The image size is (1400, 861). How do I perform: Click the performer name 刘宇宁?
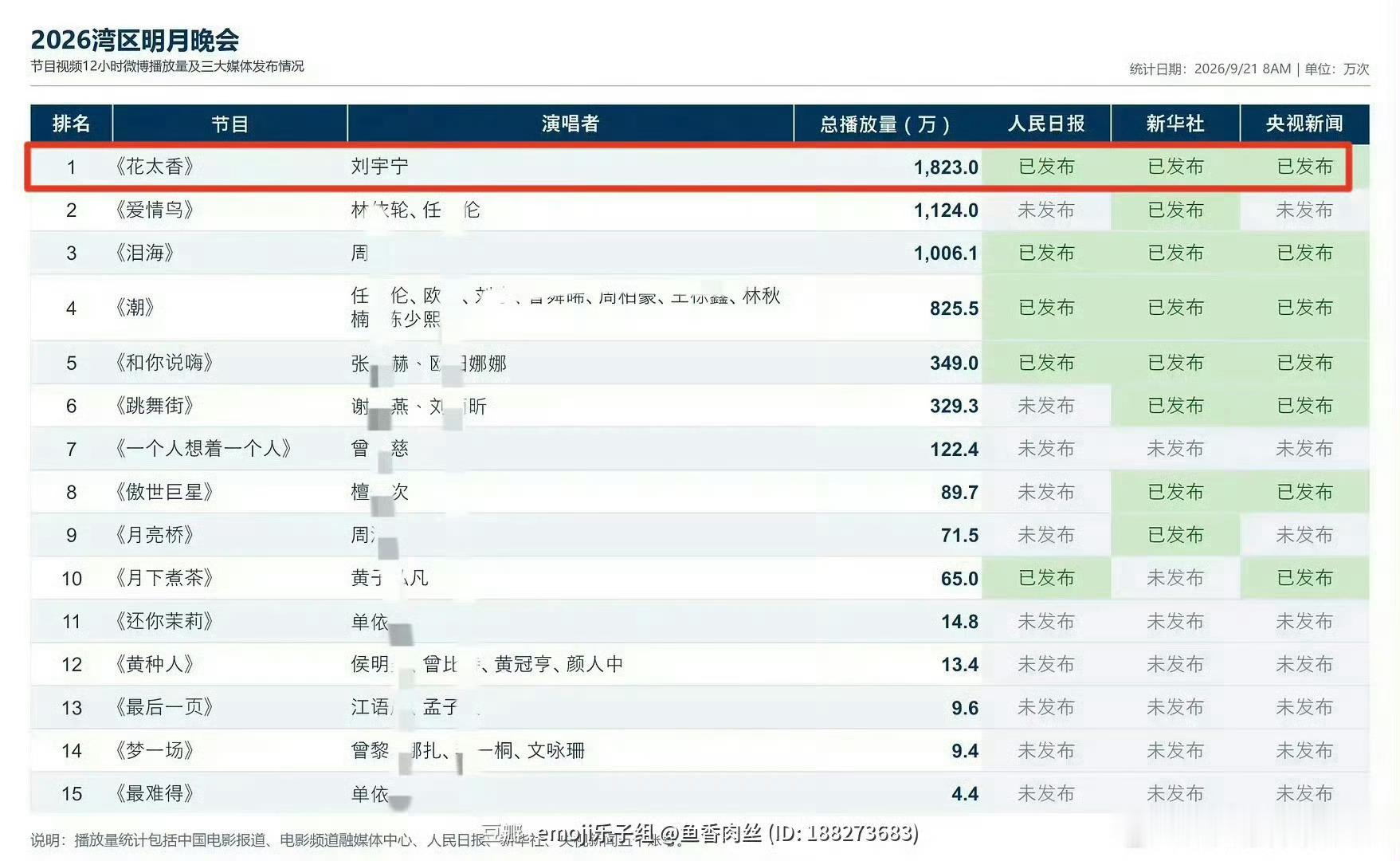pos(380,167)
